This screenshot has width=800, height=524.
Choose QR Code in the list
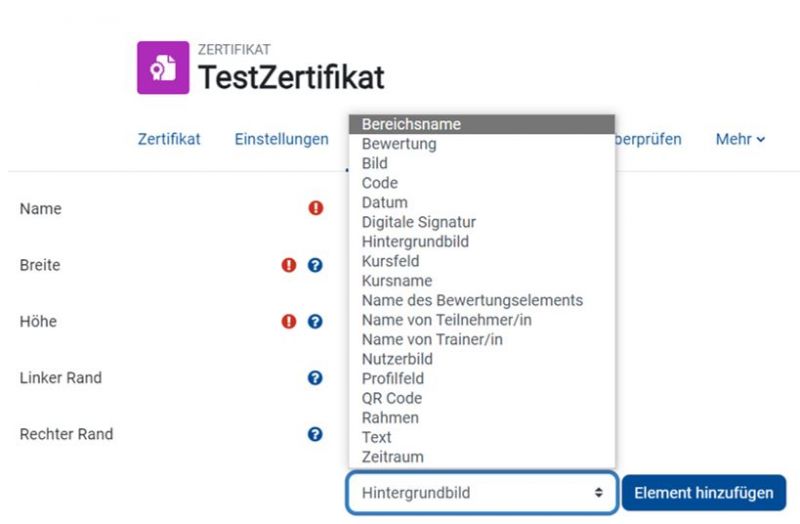(x=392, y=398)
